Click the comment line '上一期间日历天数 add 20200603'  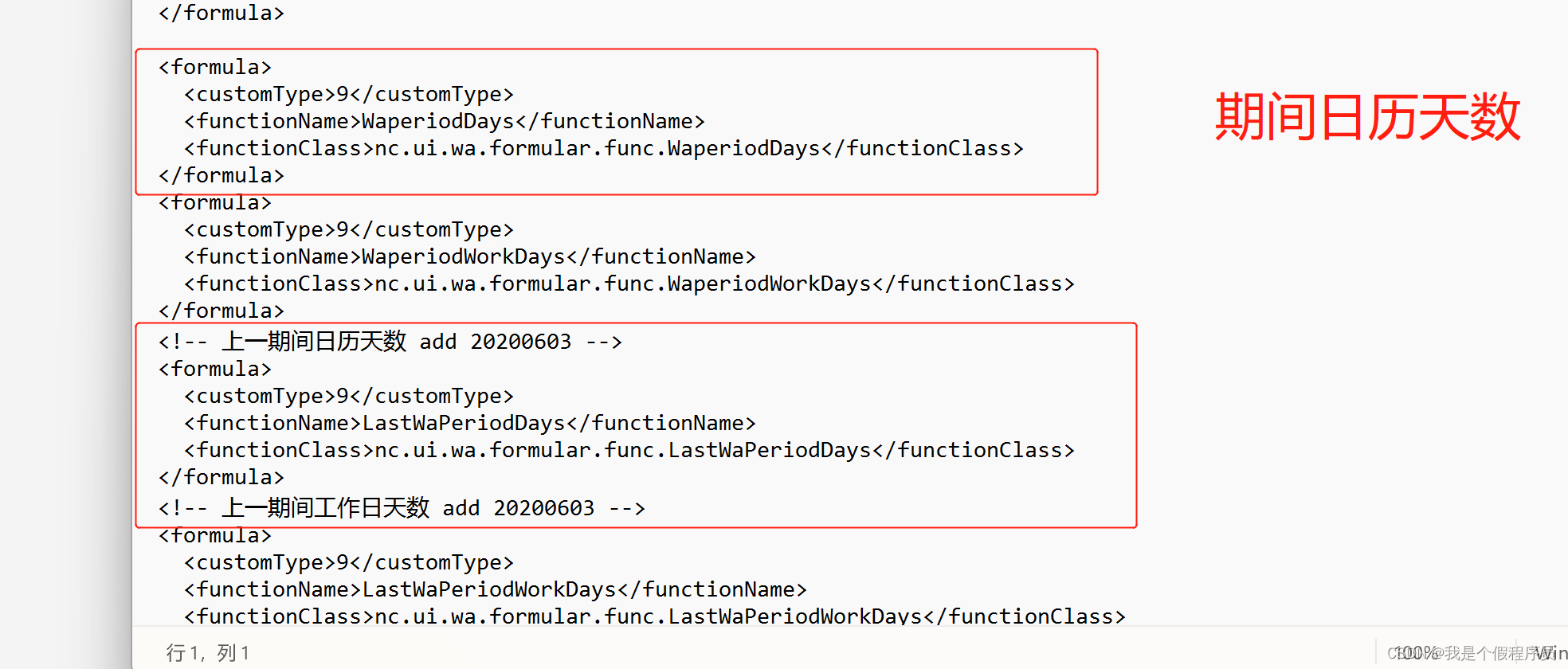[x=390, y=342]
